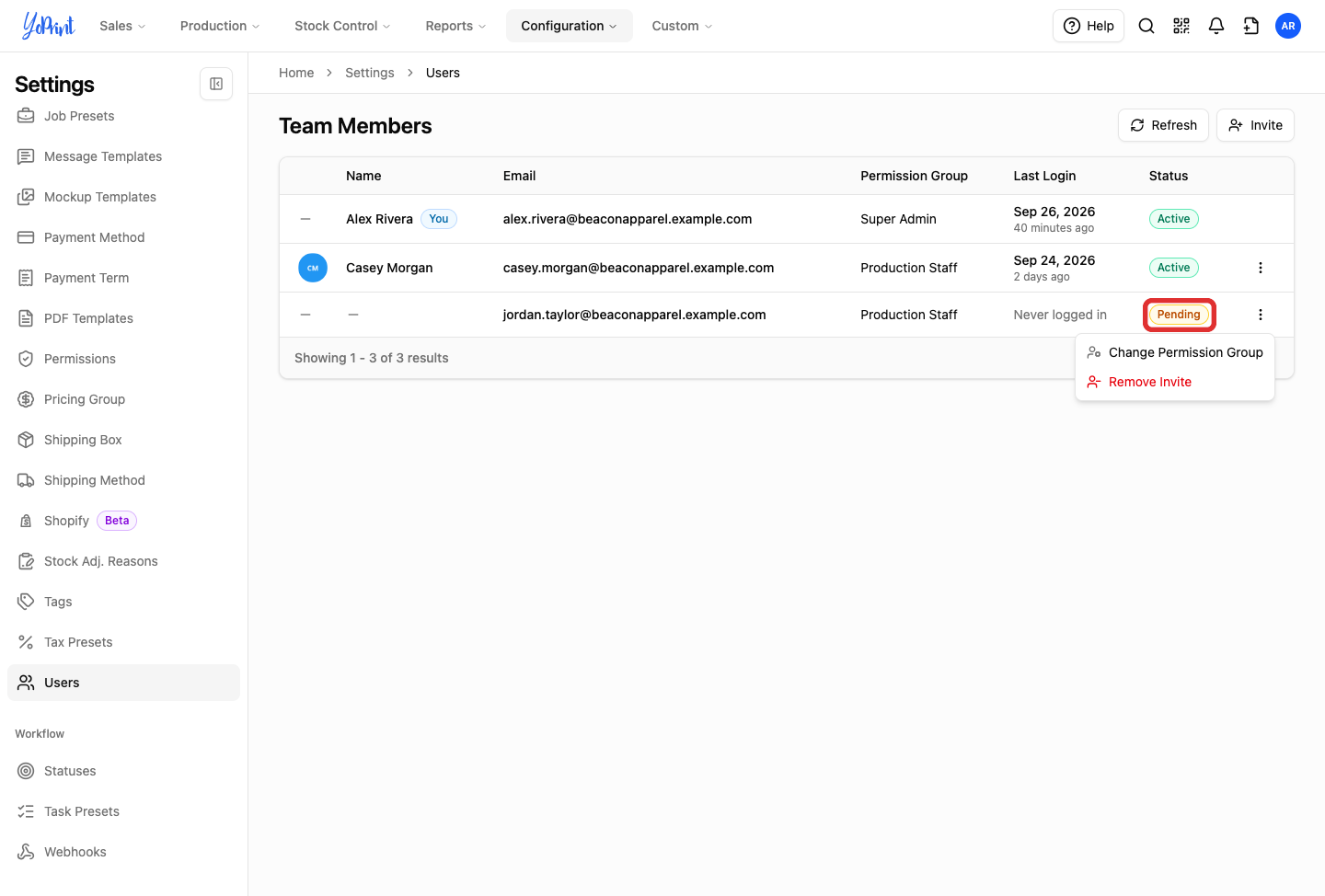The image size is (1325, 896).
Task: Expand the Production dropdown menu
Action: tap(220, 26)
